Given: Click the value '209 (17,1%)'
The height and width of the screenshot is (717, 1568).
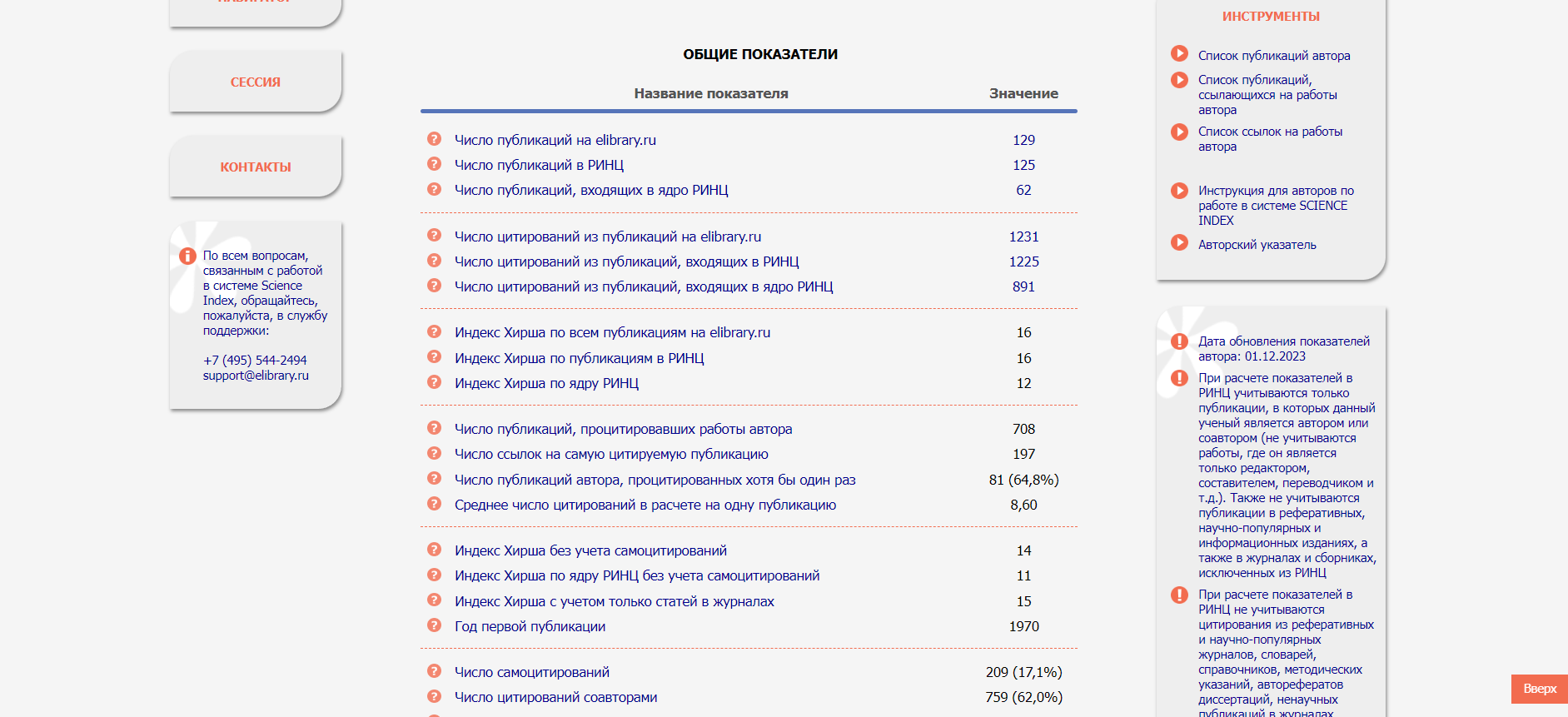Looking at the screenshot, I should [1023, 672].
